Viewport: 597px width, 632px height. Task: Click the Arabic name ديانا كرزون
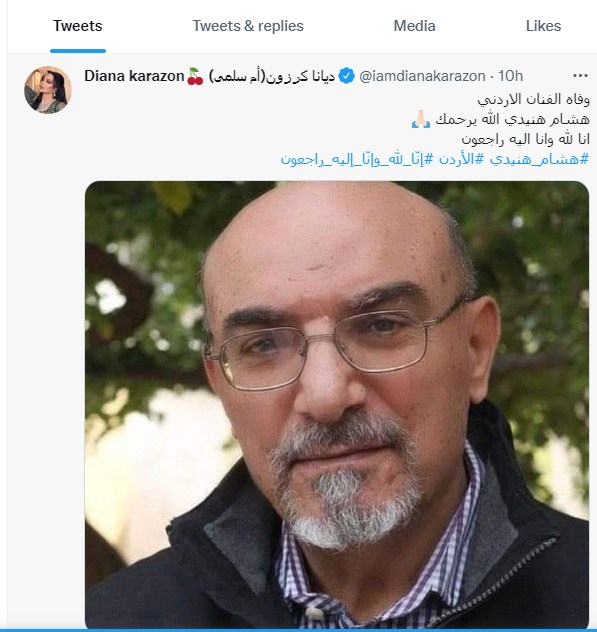click(300, 76)
